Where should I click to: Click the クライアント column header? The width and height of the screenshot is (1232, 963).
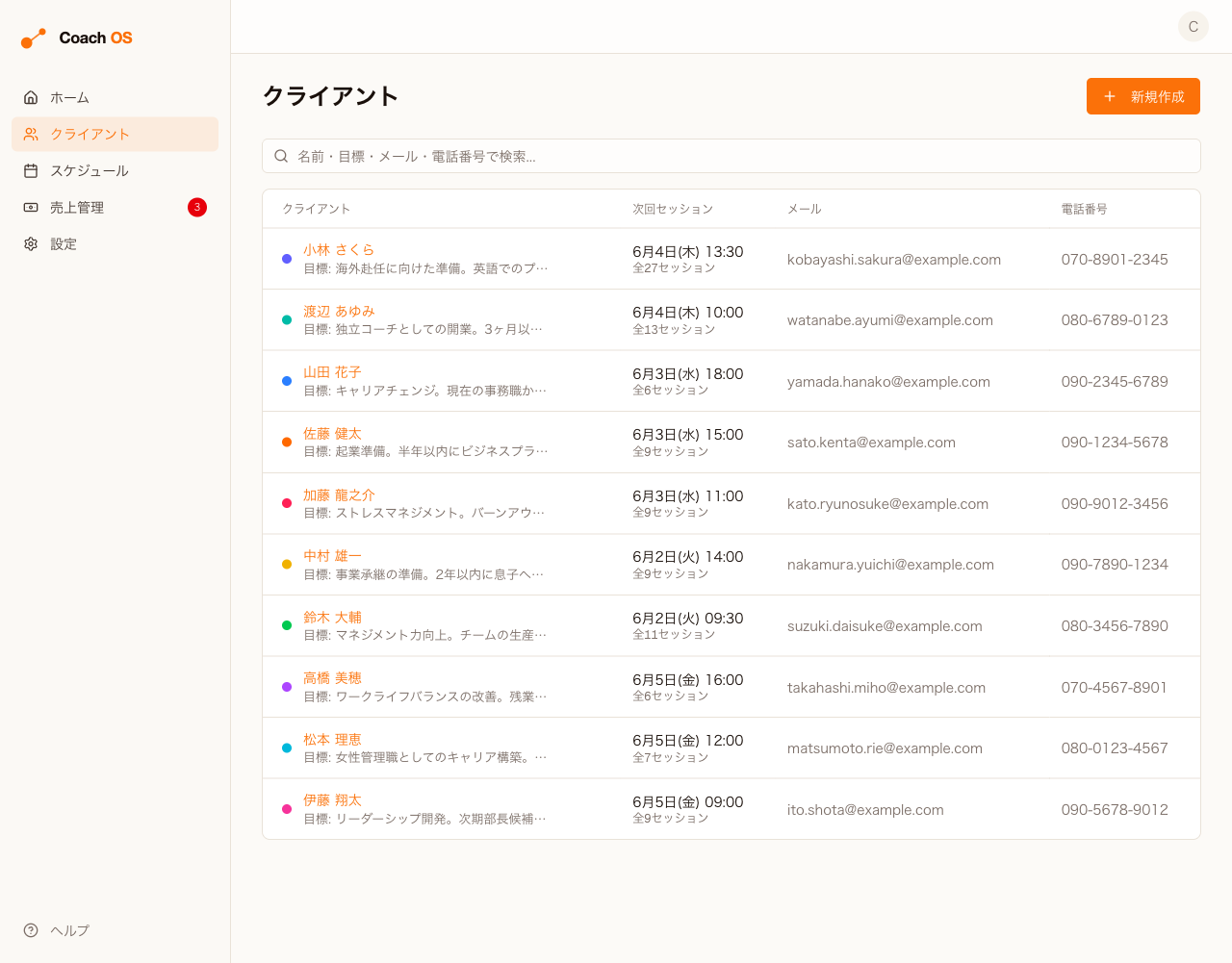point(317,209)
